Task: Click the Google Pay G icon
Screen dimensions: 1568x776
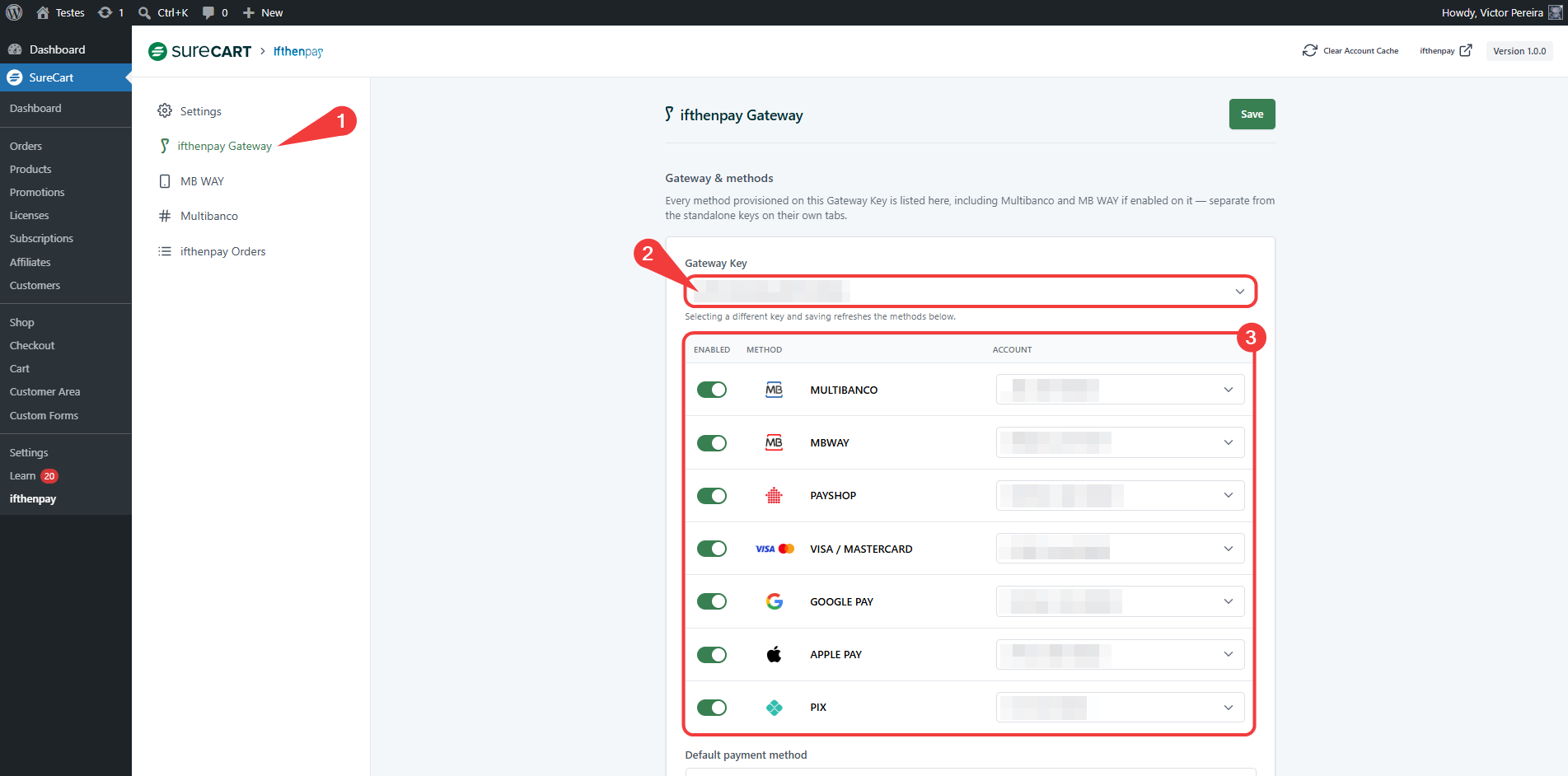Action: [775, 601]
